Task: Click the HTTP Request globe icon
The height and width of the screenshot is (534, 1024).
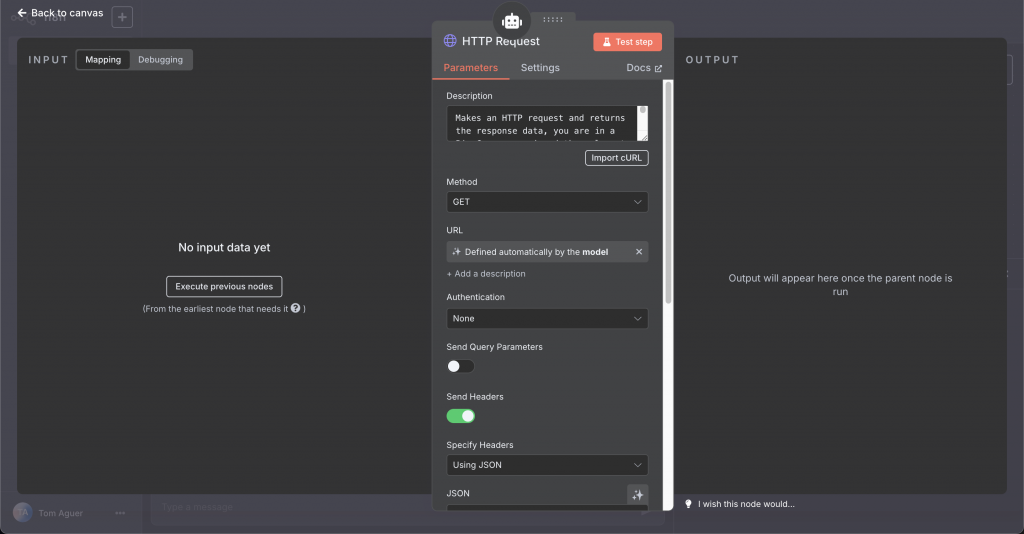Action: [450, 41]
